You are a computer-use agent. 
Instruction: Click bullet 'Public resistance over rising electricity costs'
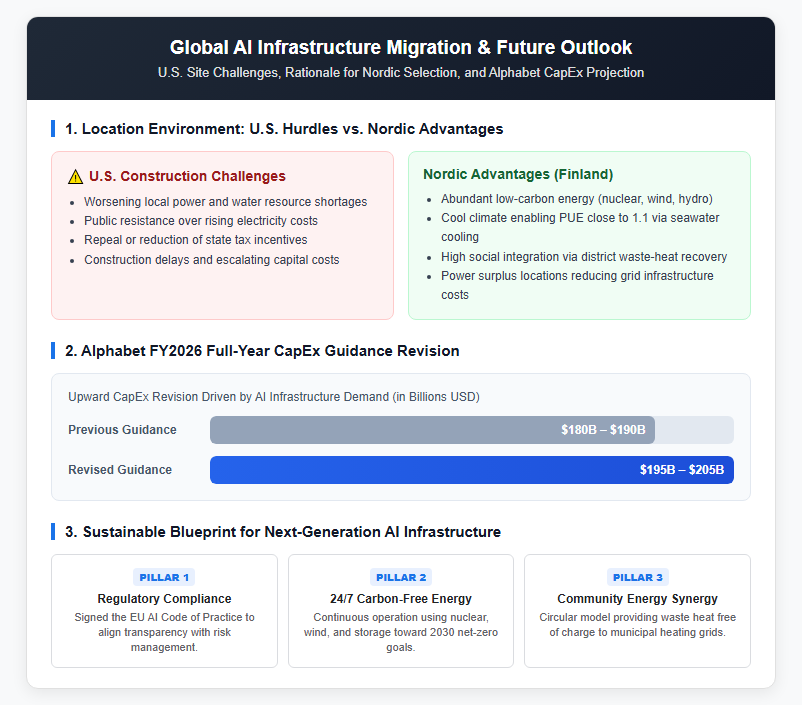[201, 221]
